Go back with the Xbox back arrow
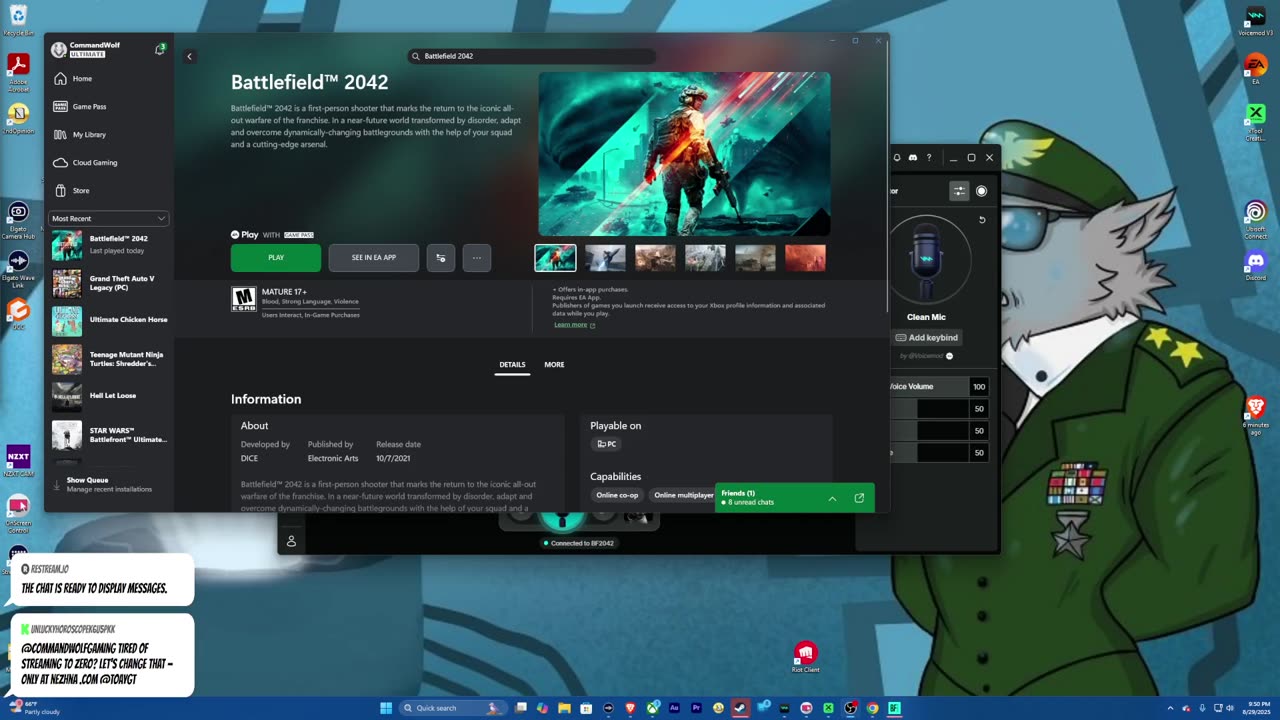Image resolution: width=1280 pixels, height=720 pixels. [x=189, y=56]
